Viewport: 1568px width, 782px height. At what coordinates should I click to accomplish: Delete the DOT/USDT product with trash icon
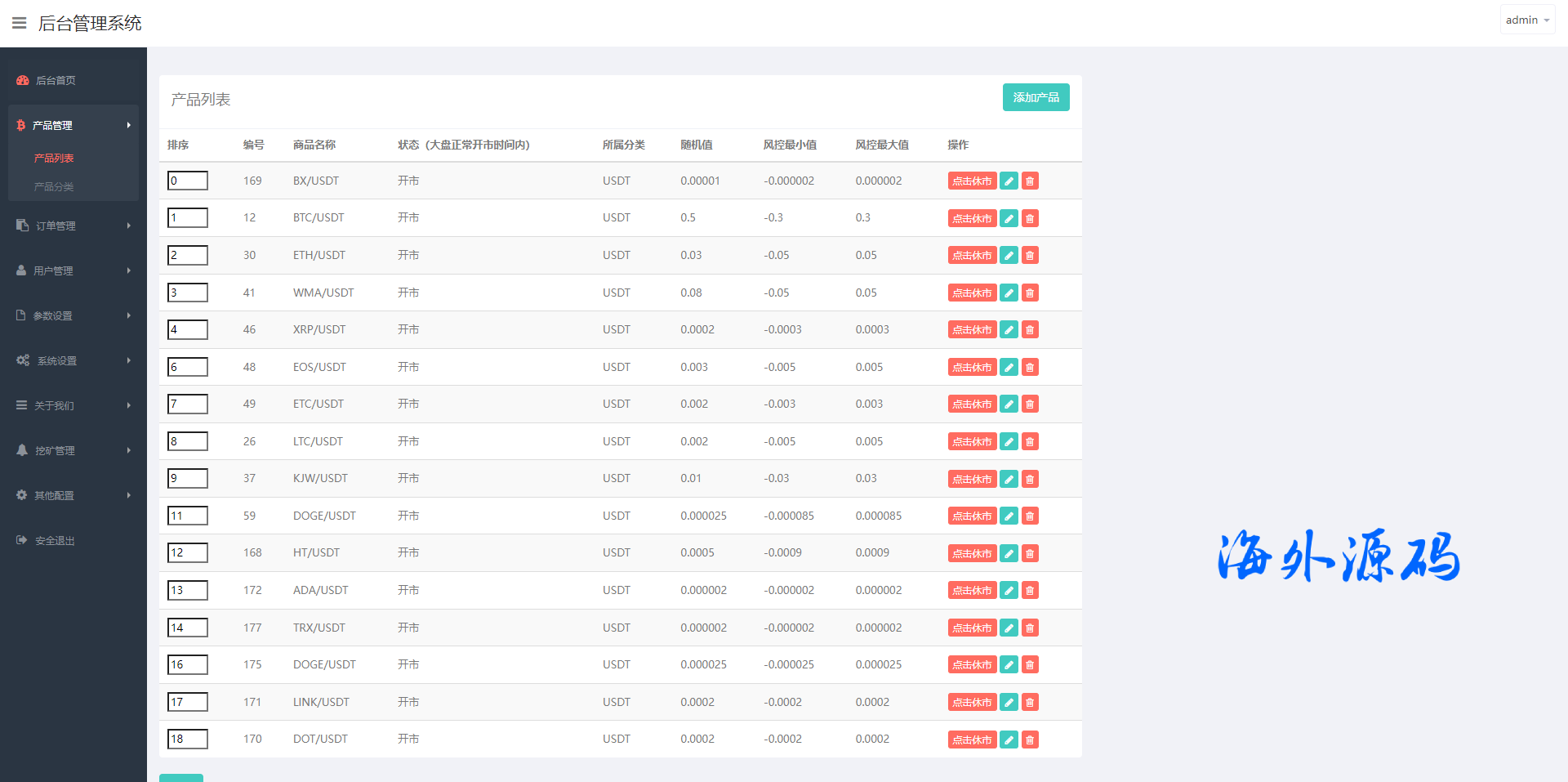click(1030, 740)
